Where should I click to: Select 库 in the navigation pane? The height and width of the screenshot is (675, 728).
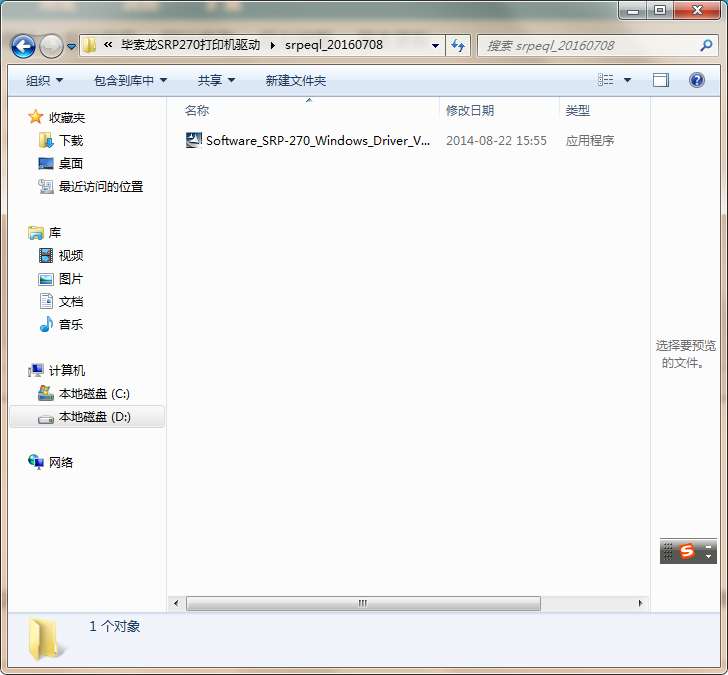coord(55,233)
